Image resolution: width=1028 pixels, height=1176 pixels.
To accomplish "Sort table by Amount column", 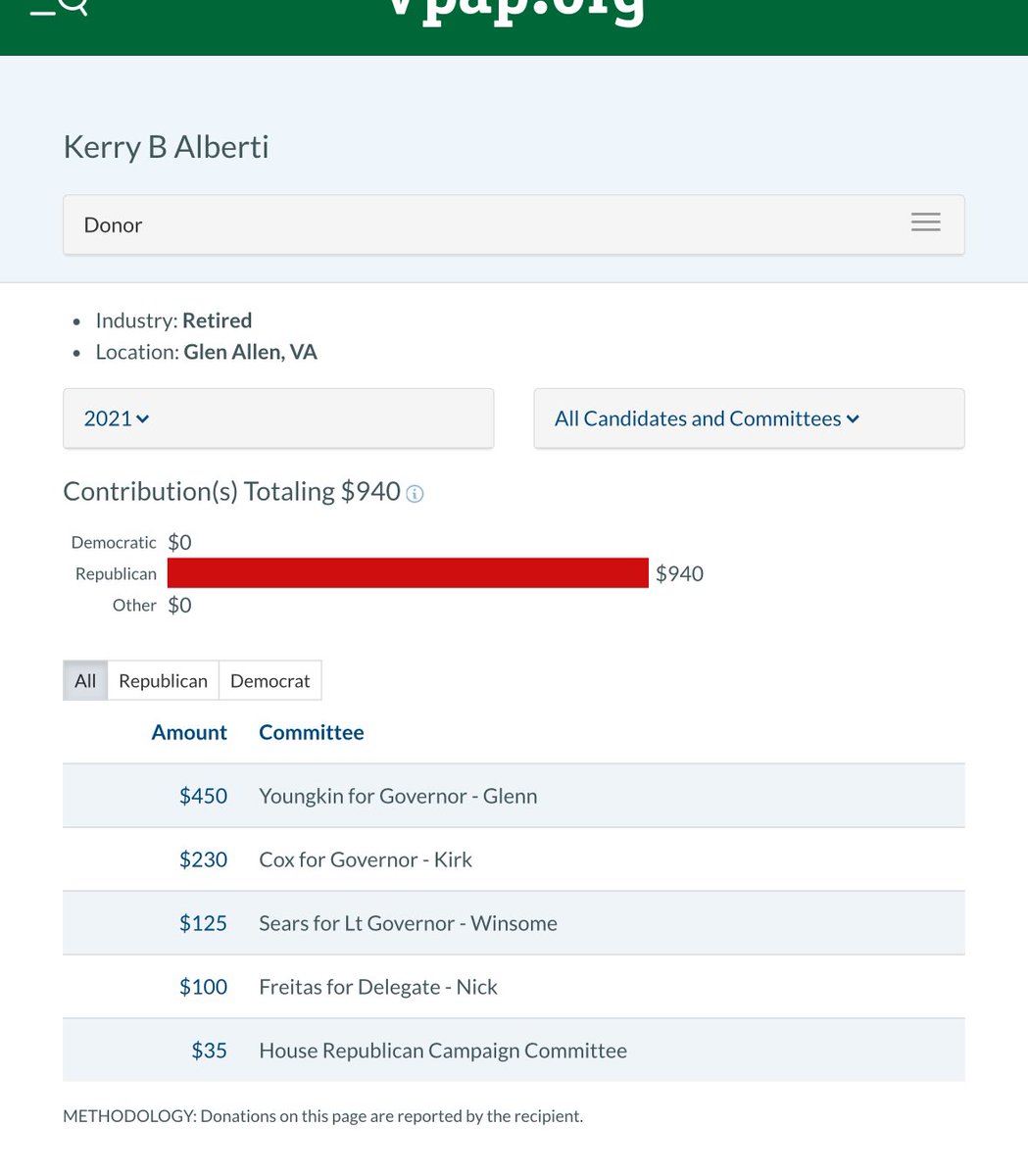I will [189, 732].
